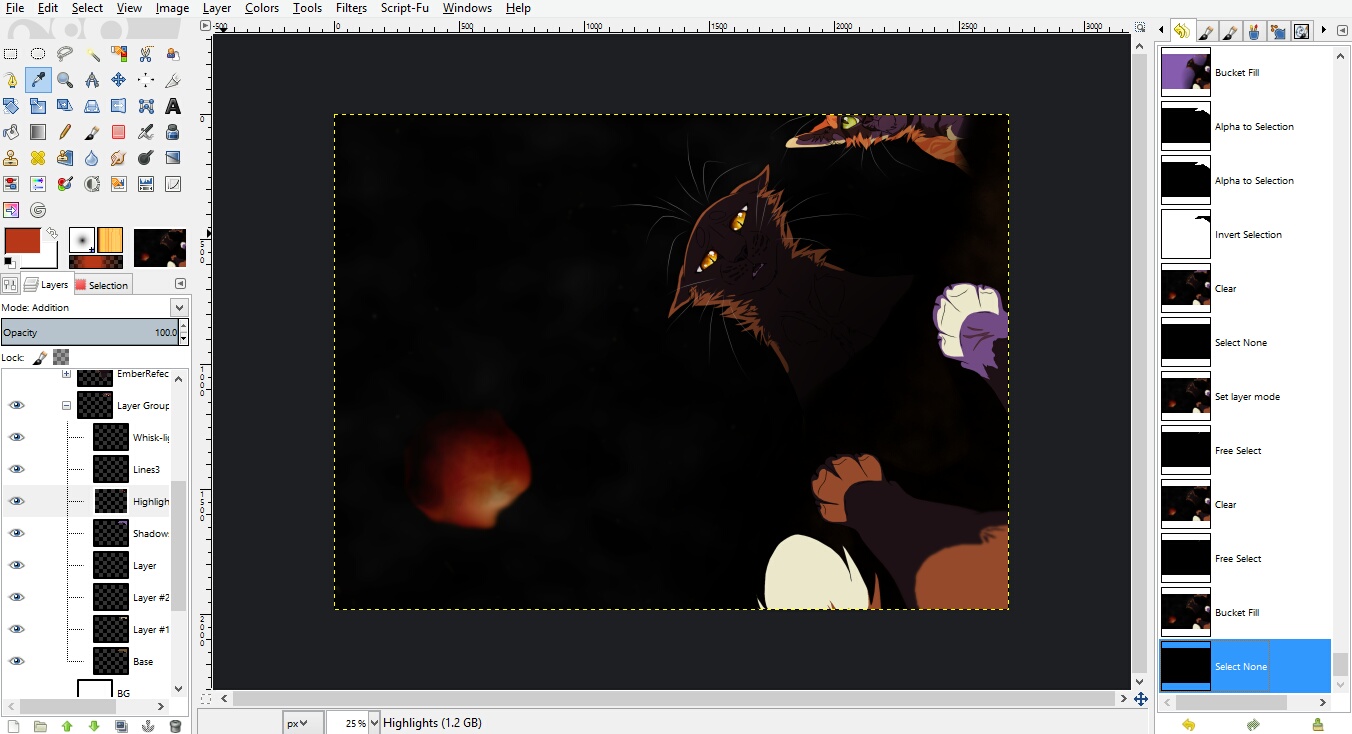Select the Smudge finger tool
The height and width of the screenshot is (734, 1352).
(119, 158)
